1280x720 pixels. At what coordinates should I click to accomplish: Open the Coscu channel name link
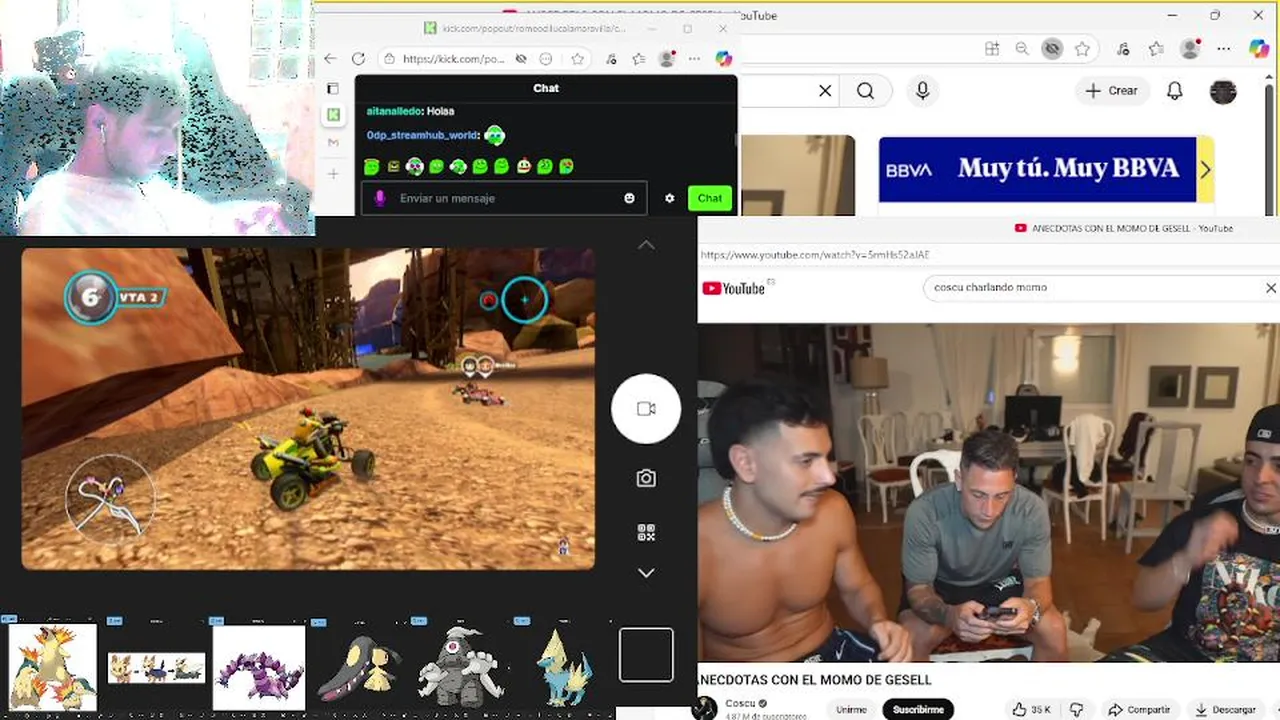pos(740,703)
